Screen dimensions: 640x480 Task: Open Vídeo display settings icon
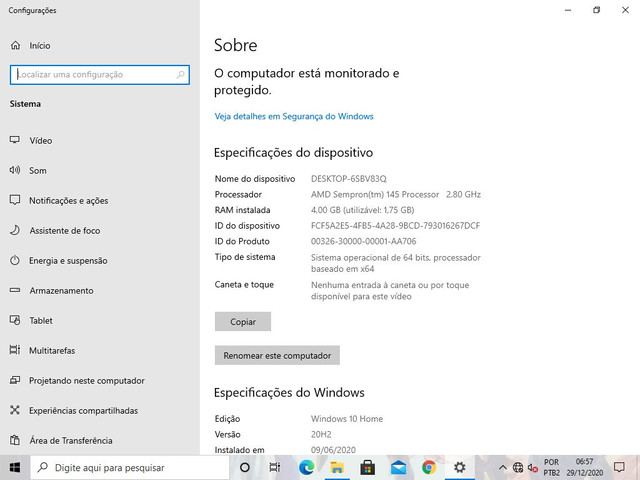tap(15, 140)
